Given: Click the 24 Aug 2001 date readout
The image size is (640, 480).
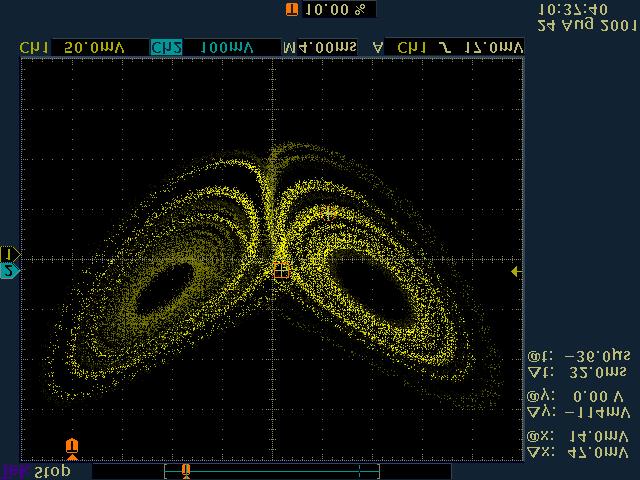Looking at the screenshot, I should point(587,25).
